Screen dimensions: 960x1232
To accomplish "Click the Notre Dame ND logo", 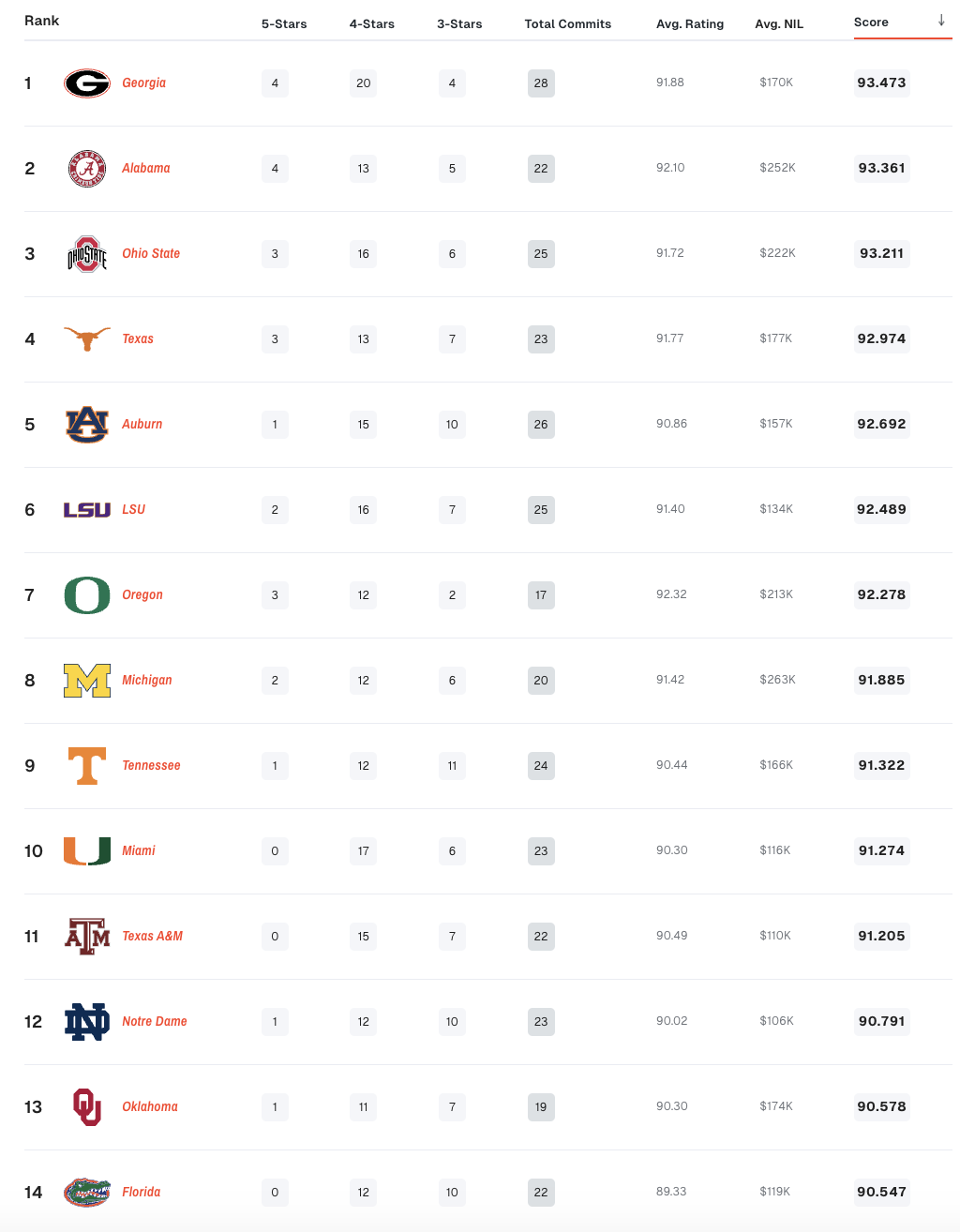I will tap(87, 1022).
